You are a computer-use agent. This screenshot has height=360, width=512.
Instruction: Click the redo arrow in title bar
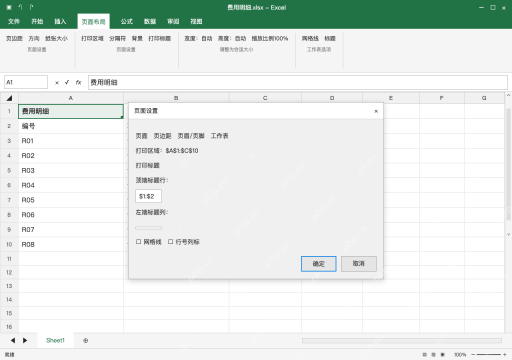coord(31,7)
